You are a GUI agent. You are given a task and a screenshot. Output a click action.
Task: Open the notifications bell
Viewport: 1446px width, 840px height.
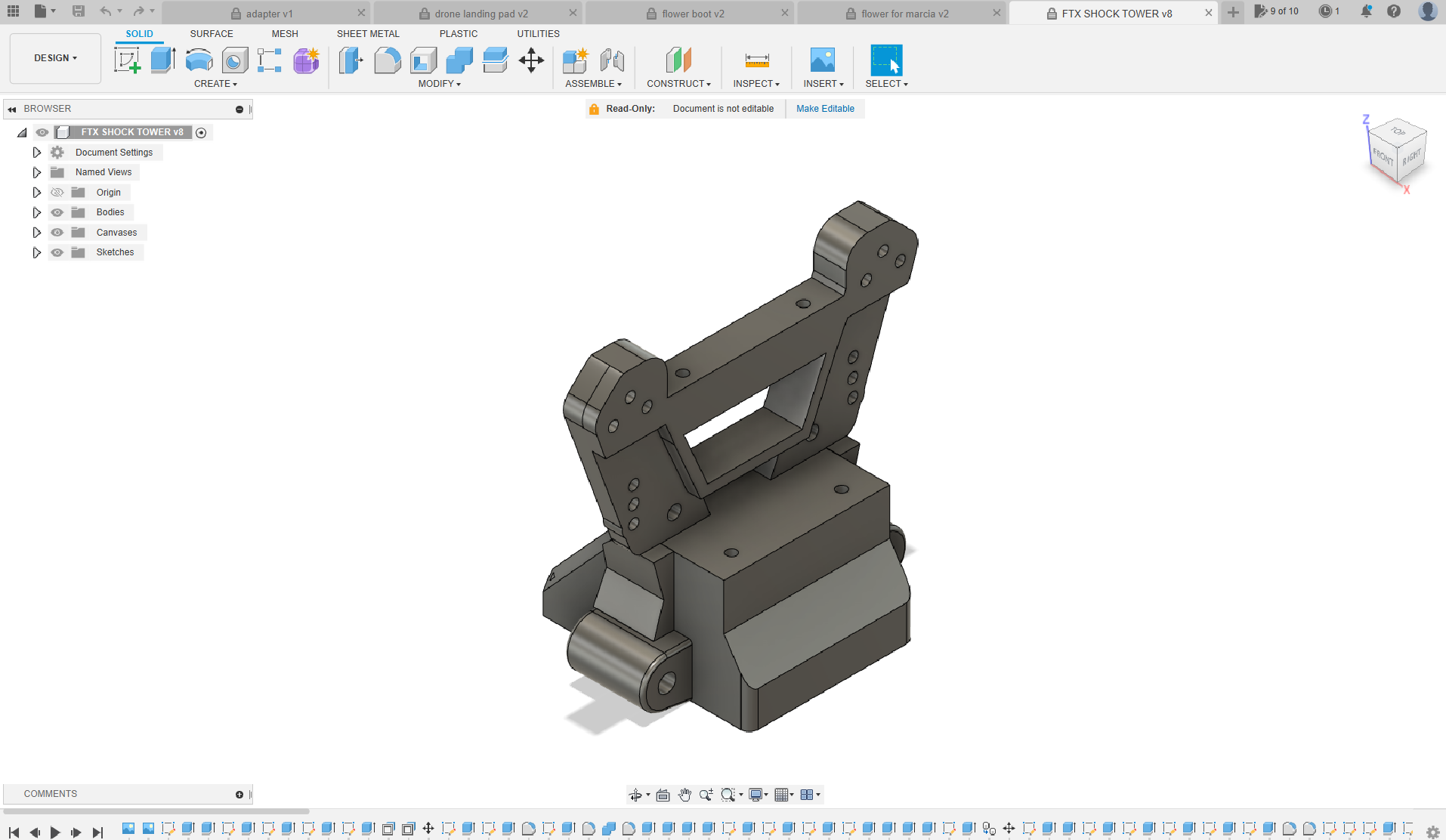click(1366, 11)
